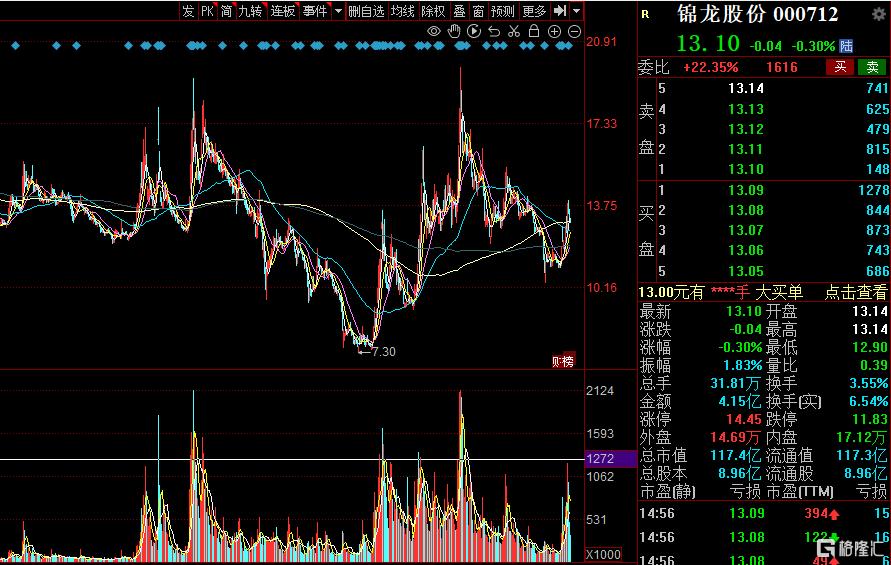Click the 跌停 price 11.83
The image size is (891, 565).
[869, 419]
